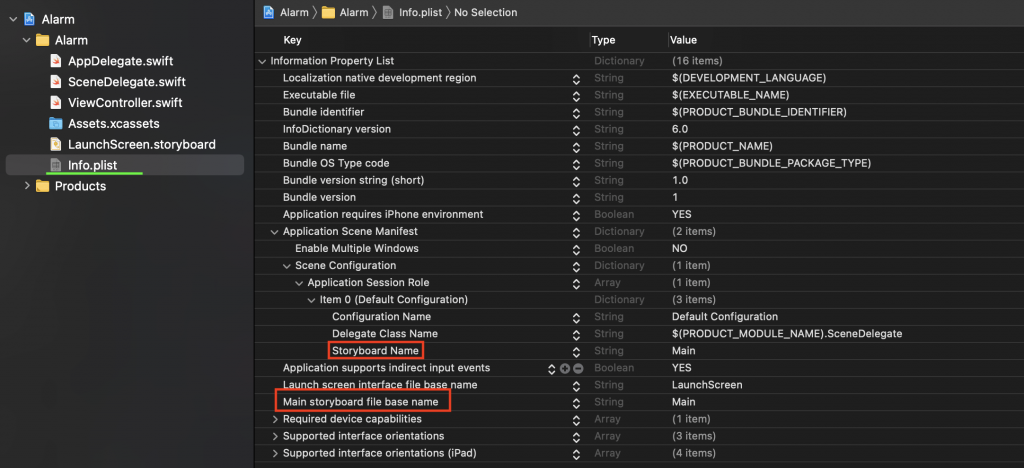Select AppDelegate.swift in navigator
Screen dimensions: 1024x468
click(120, 61)
